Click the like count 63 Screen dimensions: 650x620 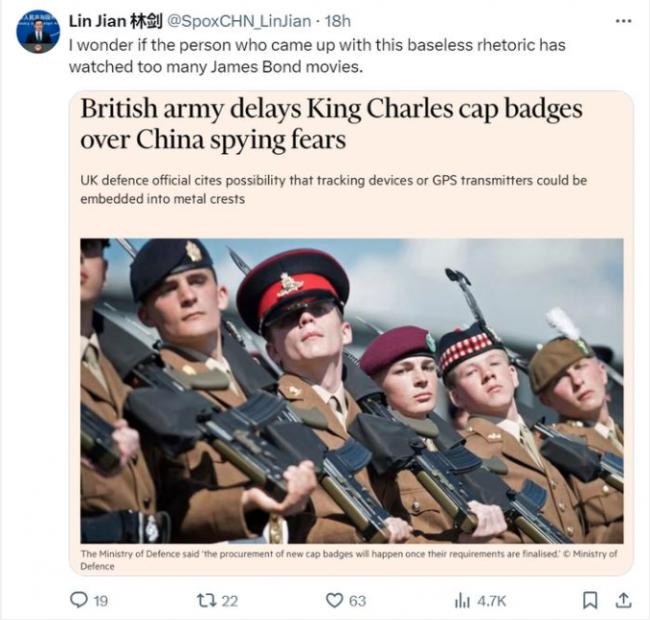(x=358, y=600)
